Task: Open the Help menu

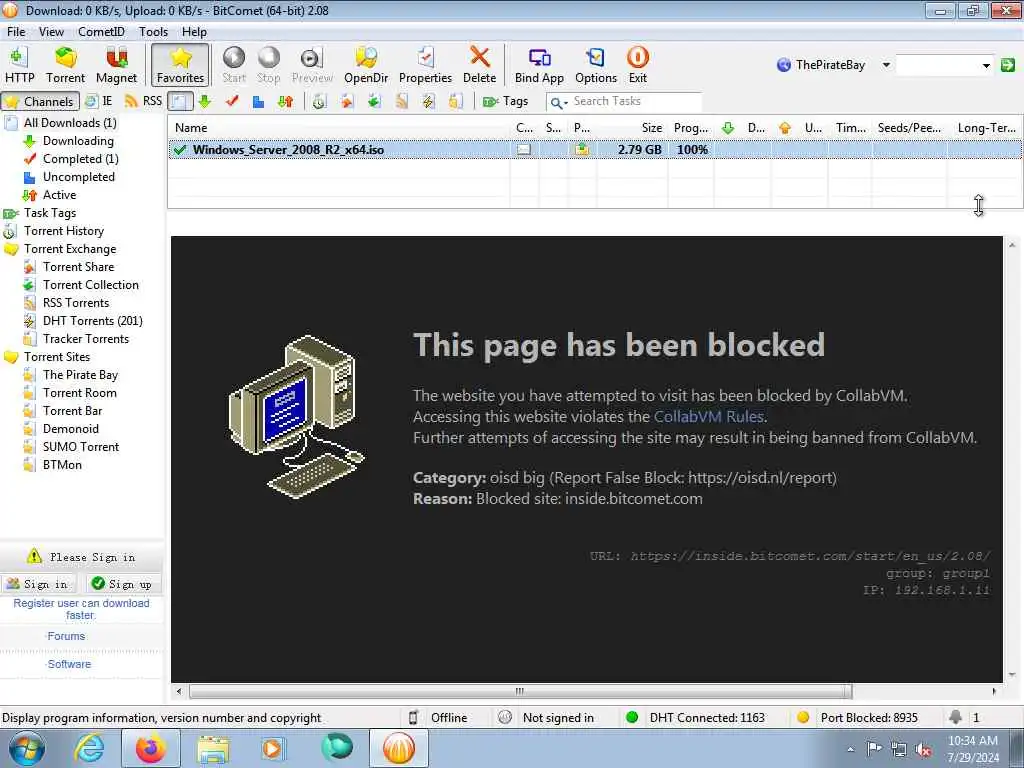Action: 194,31
